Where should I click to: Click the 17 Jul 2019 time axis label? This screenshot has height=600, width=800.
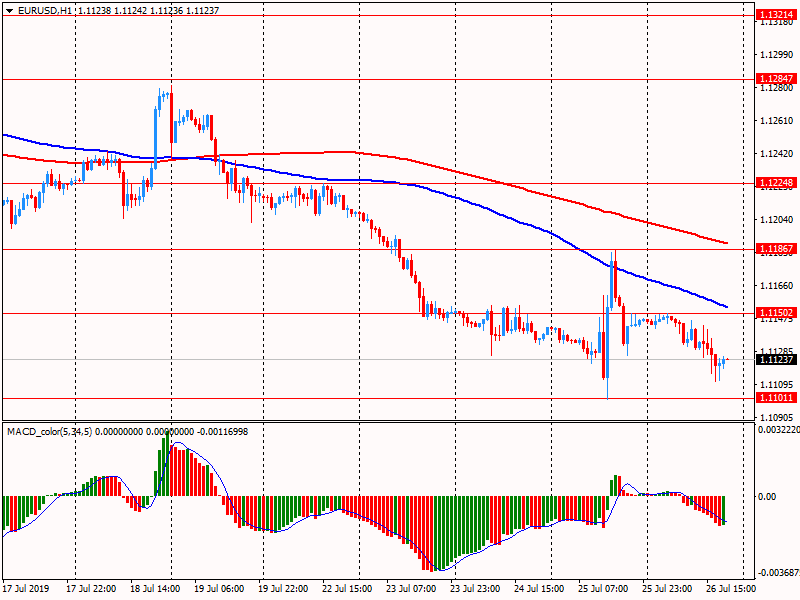pyautogui.click(x=26, y=588)
